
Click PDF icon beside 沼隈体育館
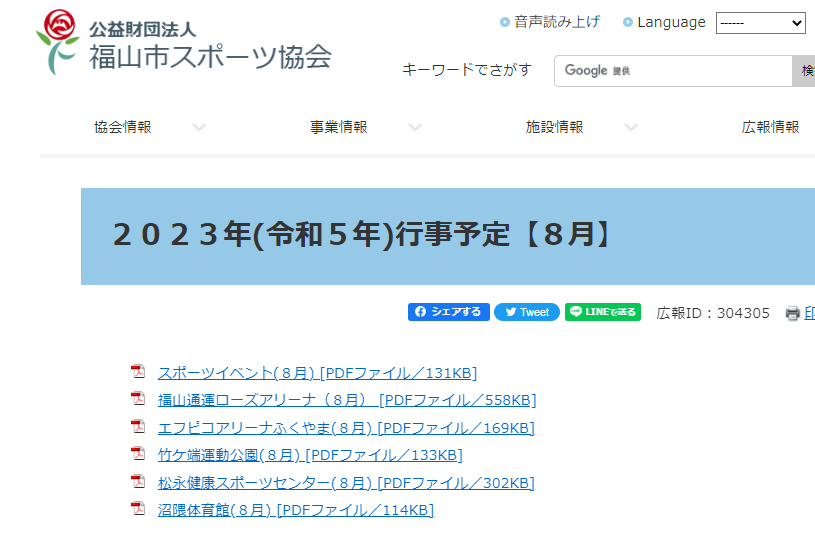(138, 509)
